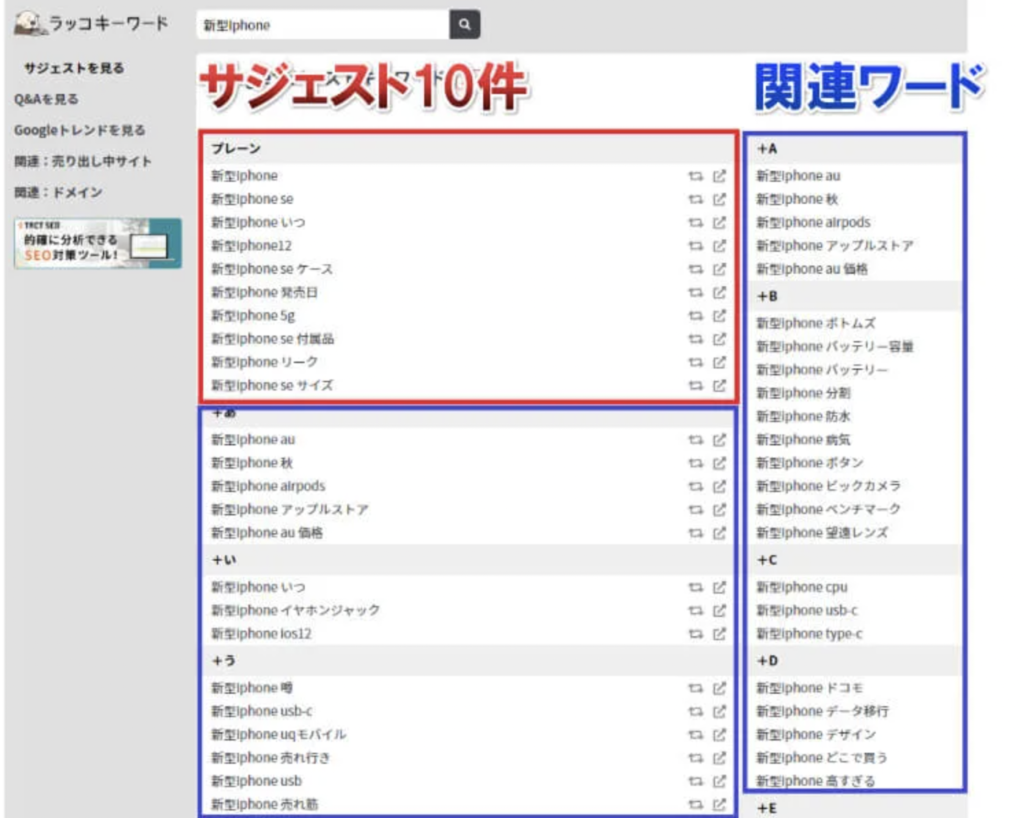Click 新型iphone データ移行 in related words
The width and height of the screenshot is (1024, 818).
point(823,712)
